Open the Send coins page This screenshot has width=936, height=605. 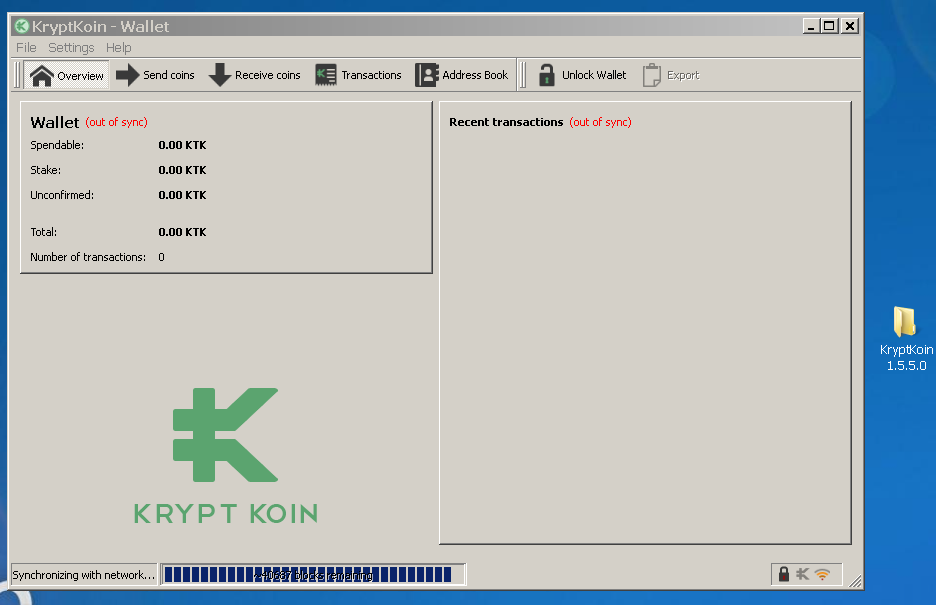coord(155,75)
